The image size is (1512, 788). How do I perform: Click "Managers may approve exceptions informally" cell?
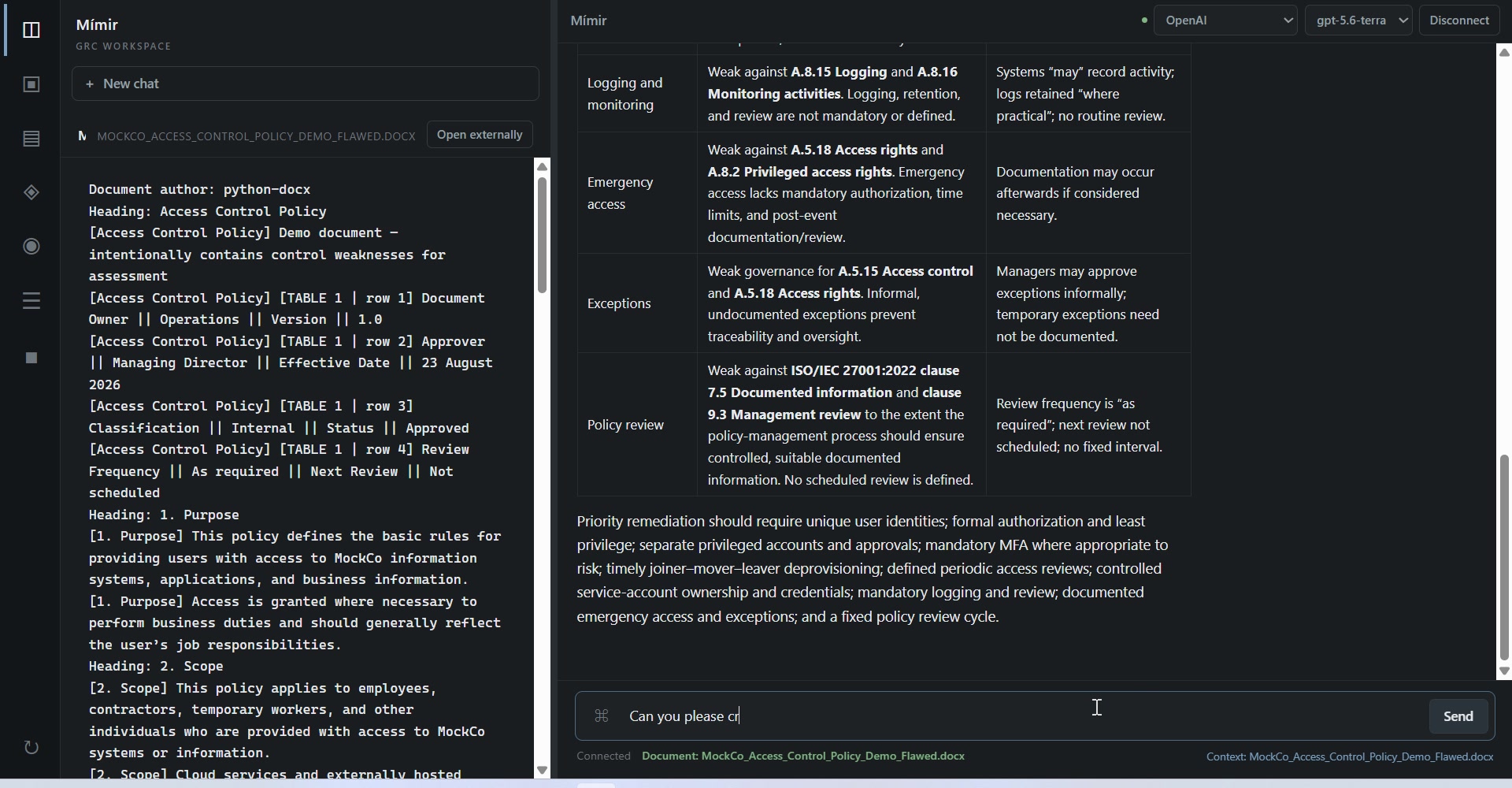(1088, 303)
